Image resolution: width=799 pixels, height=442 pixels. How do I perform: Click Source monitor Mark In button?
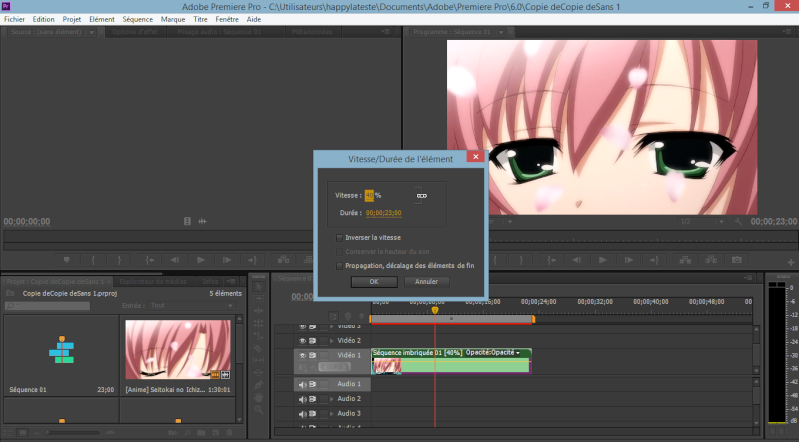(x=93, y=260)
